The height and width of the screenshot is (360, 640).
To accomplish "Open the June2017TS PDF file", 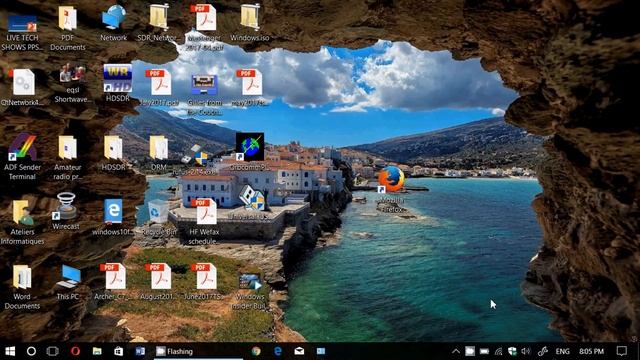I will click(204, 282).
